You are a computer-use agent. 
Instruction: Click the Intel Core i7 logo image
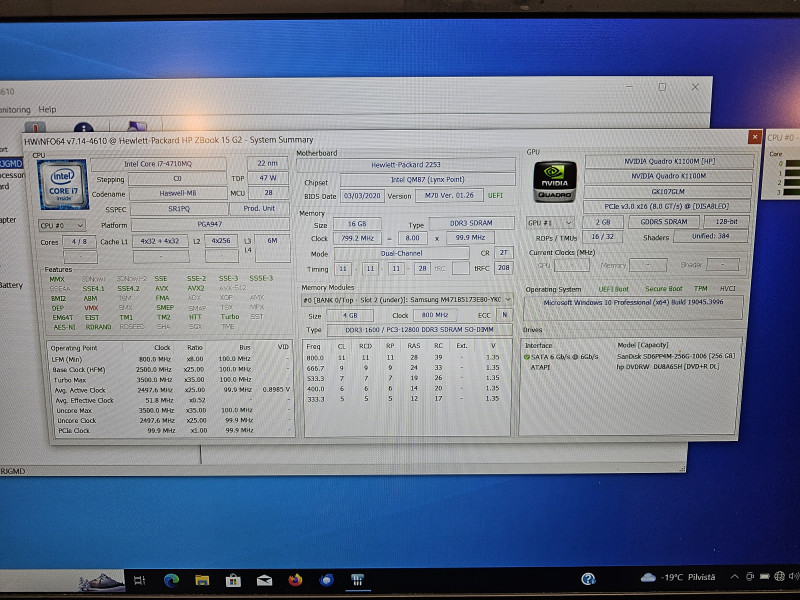point(64,184)
